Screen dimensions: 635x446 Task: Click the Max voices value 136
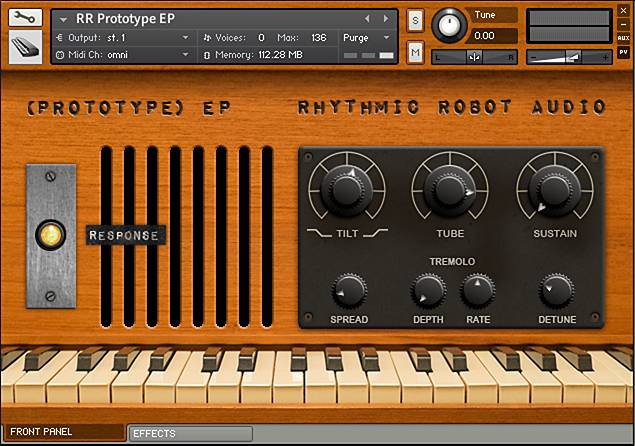coord(319,38)
